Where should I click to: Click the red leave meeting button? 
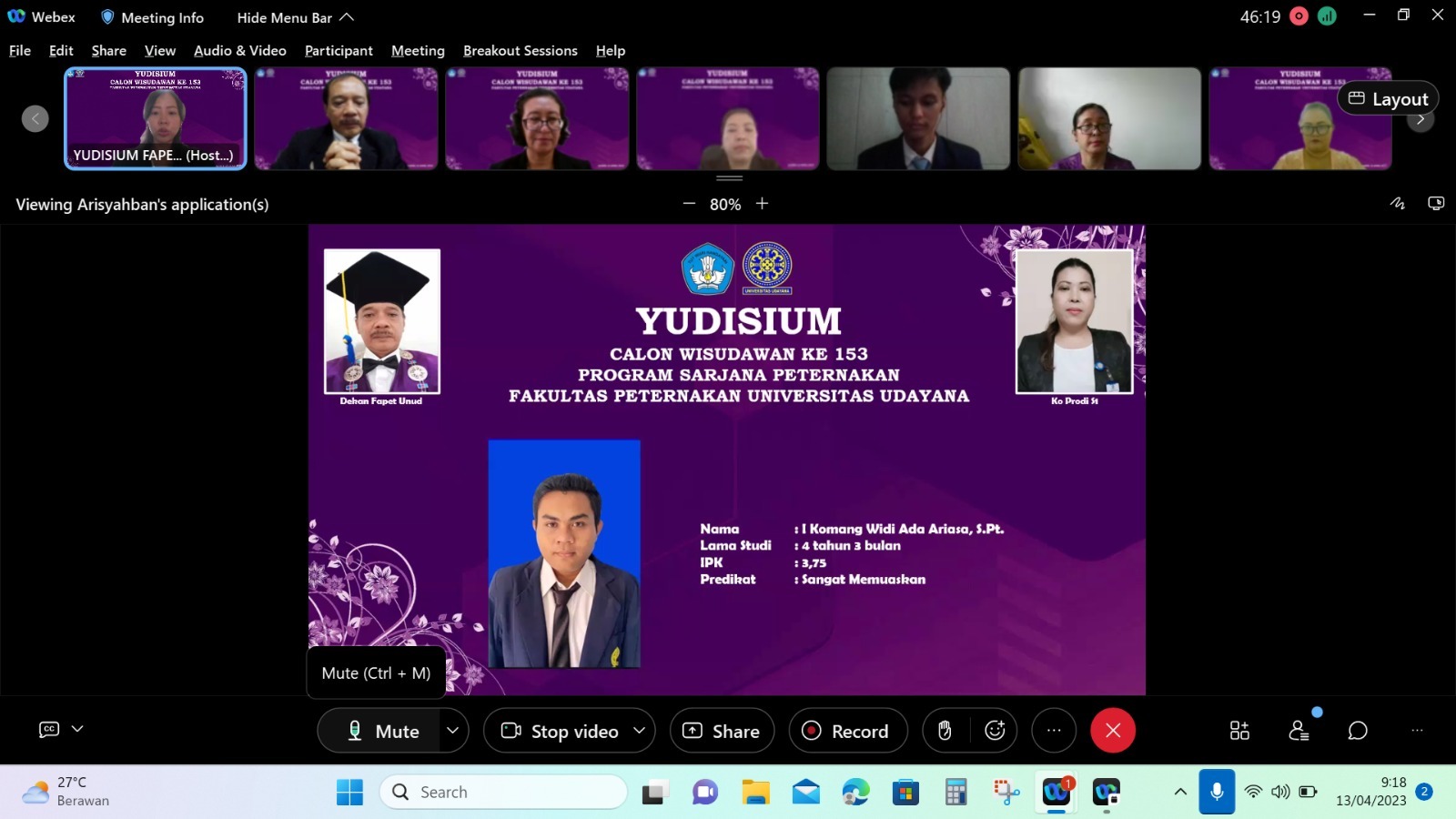click(x=1112, y=731)
